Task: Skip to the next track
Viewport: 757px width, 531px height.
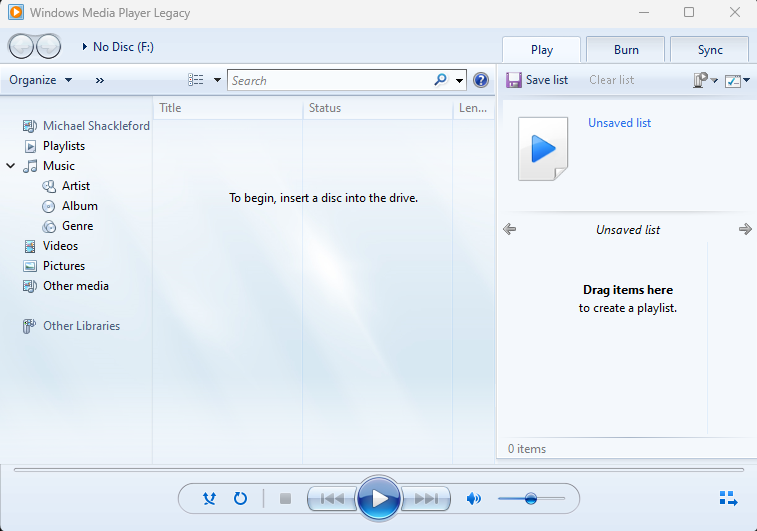Action: [x=426, y=498]
